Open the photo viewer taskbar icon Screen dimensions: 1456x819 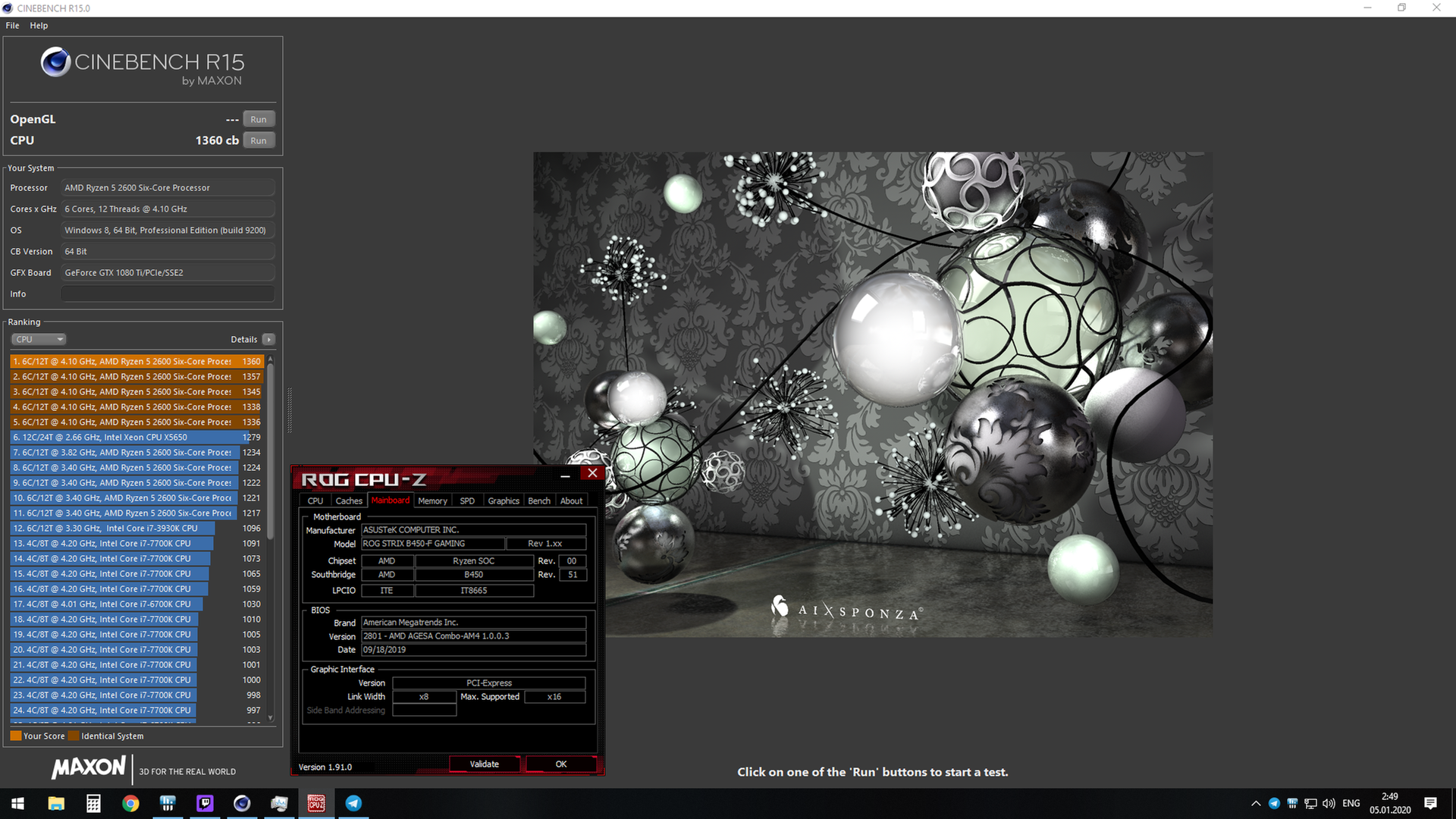point(279,803)
